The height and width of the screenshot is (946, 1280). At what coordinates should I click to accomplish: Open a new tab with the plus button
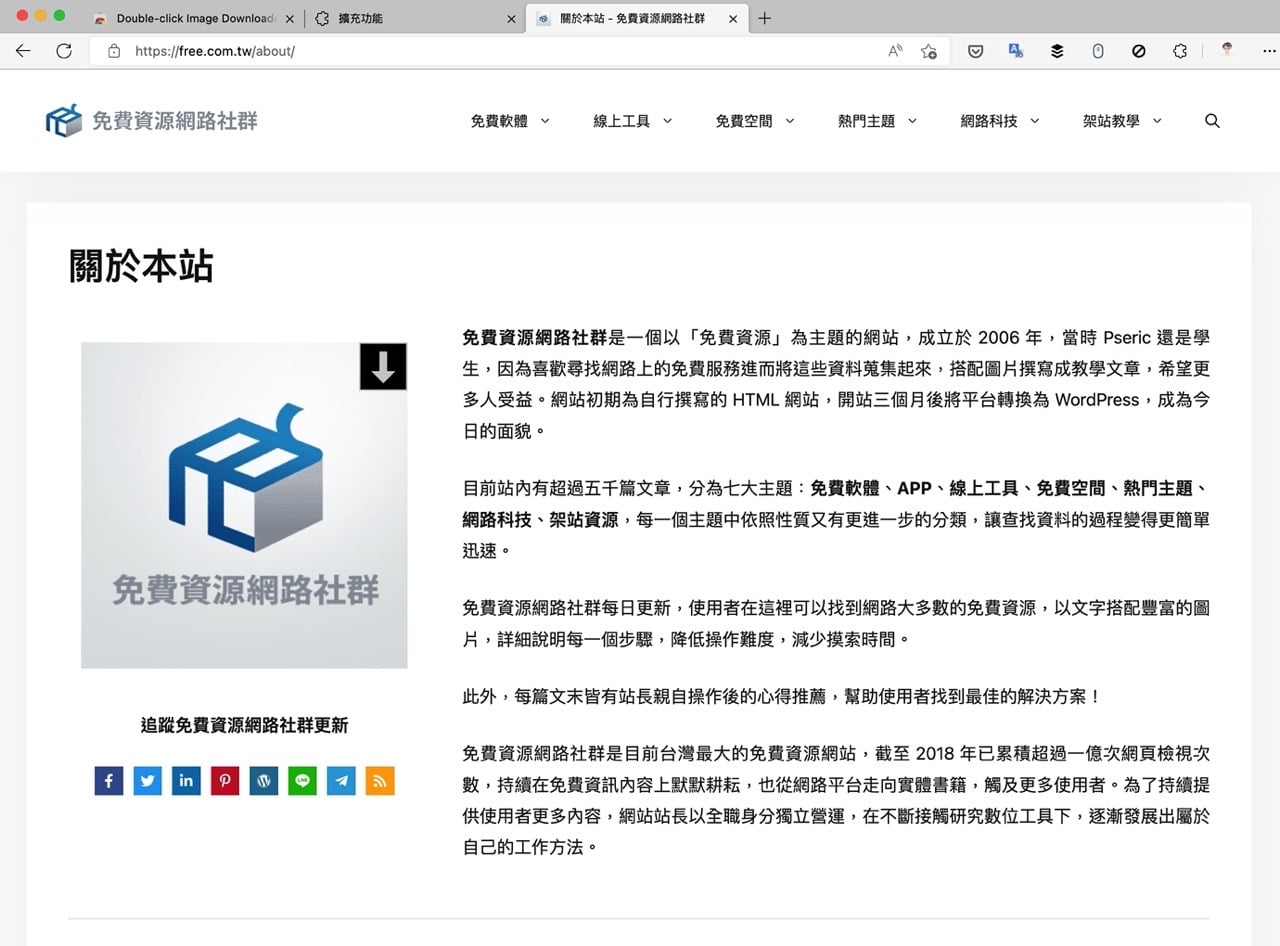coord(765,18)
